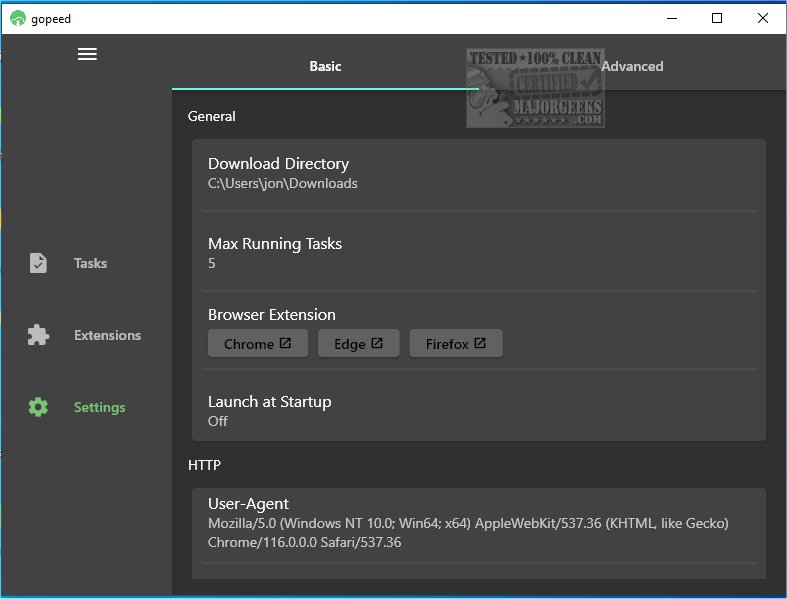Minimize the gopeed window
Image resolution: width=787 pixels, height=599 pixels.
click(x=672, y=19)
